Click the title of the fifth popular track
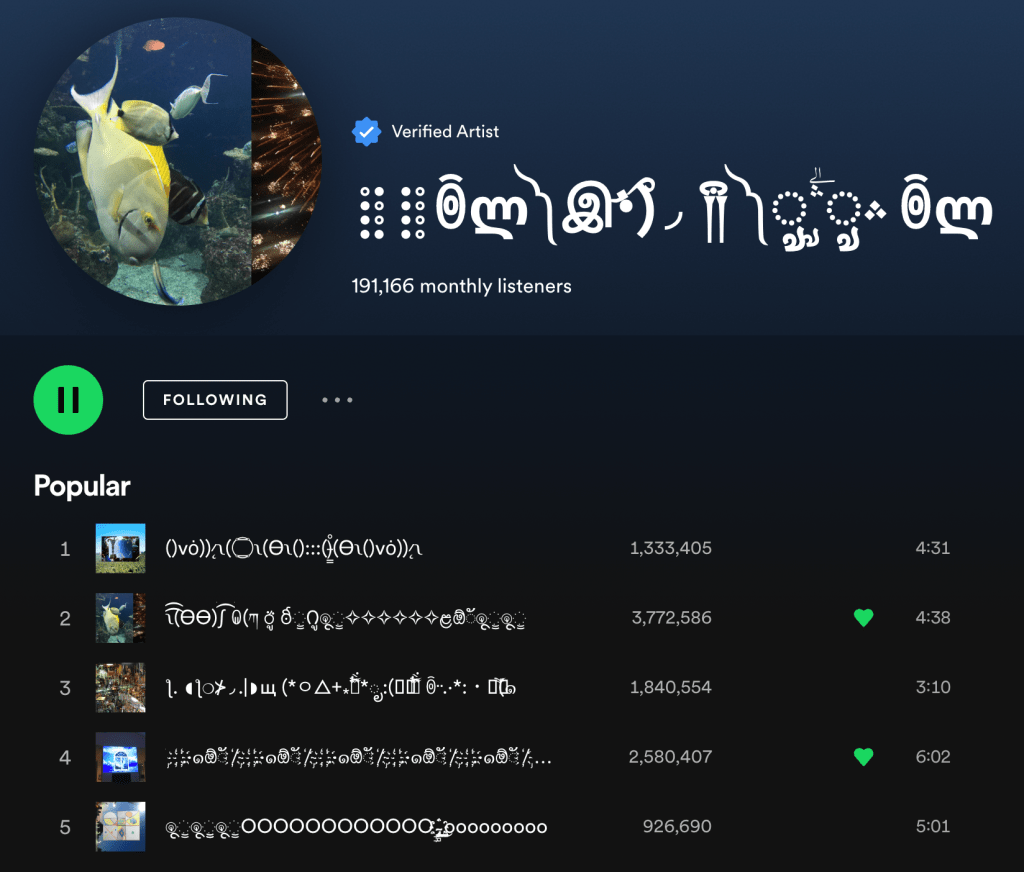The height and width of the screenshot is (872, 1024). point(356,827)
